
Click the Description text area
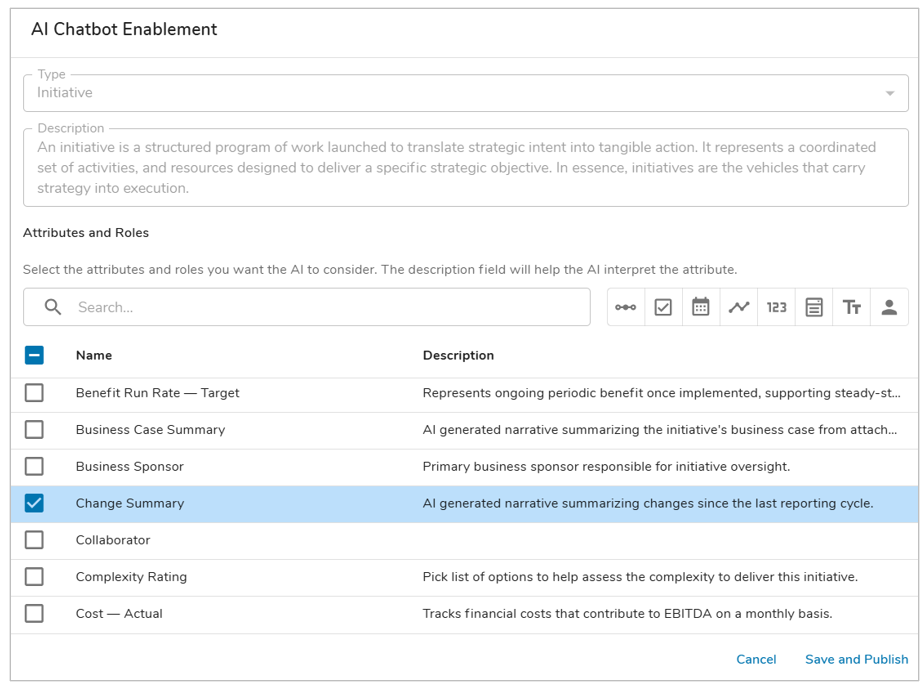tap(465, 168)
